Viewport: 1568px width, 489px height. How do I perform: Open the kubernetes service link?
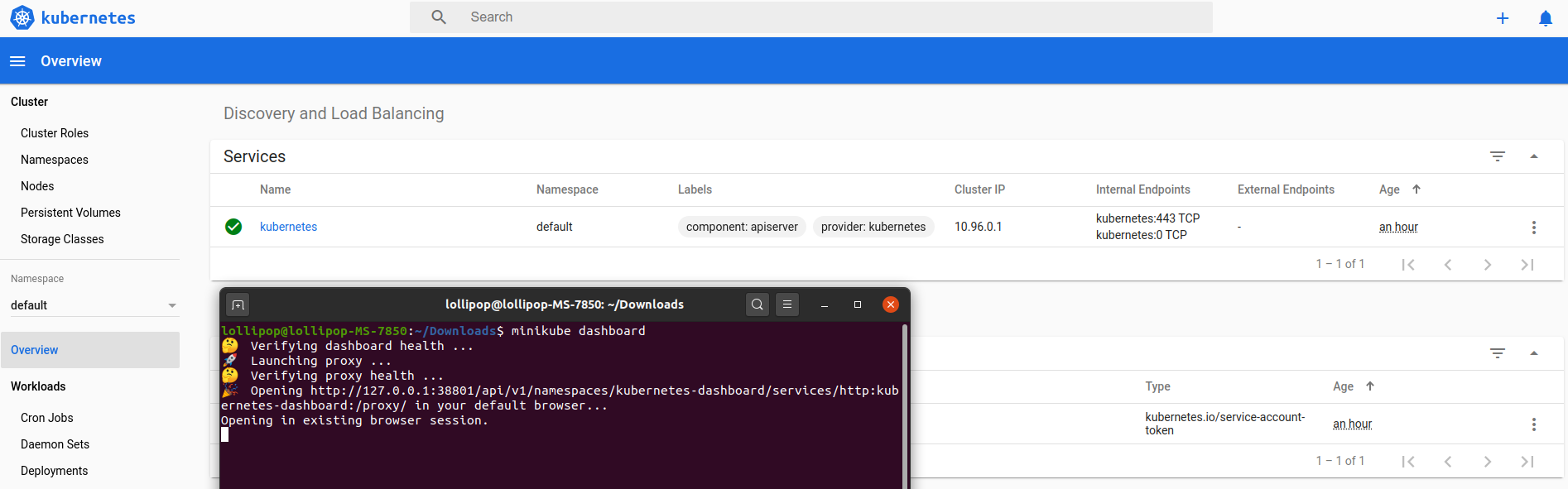tap(288, 227)
